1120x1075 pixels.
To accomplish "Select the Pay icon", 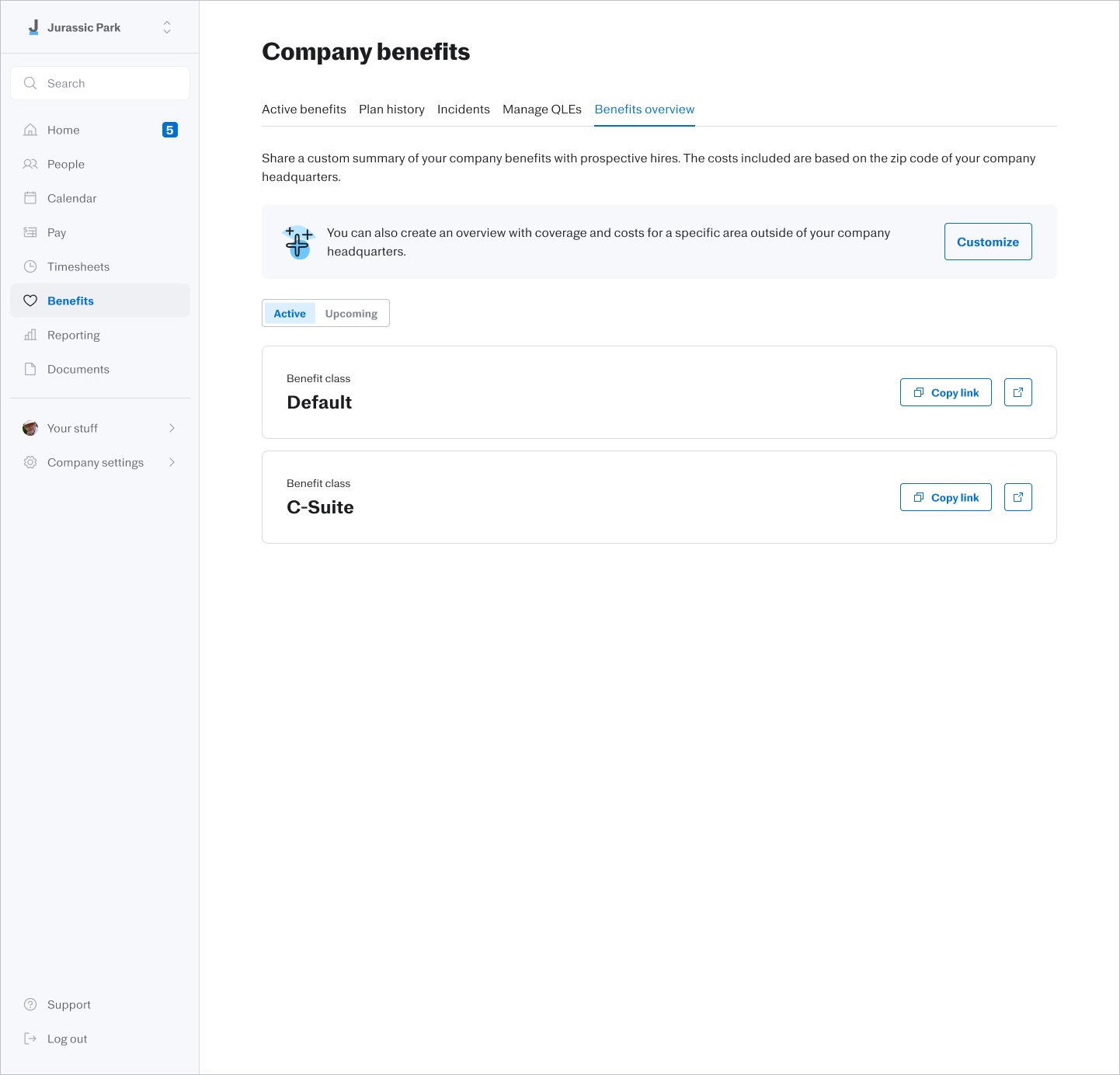I will coord(30,232).
